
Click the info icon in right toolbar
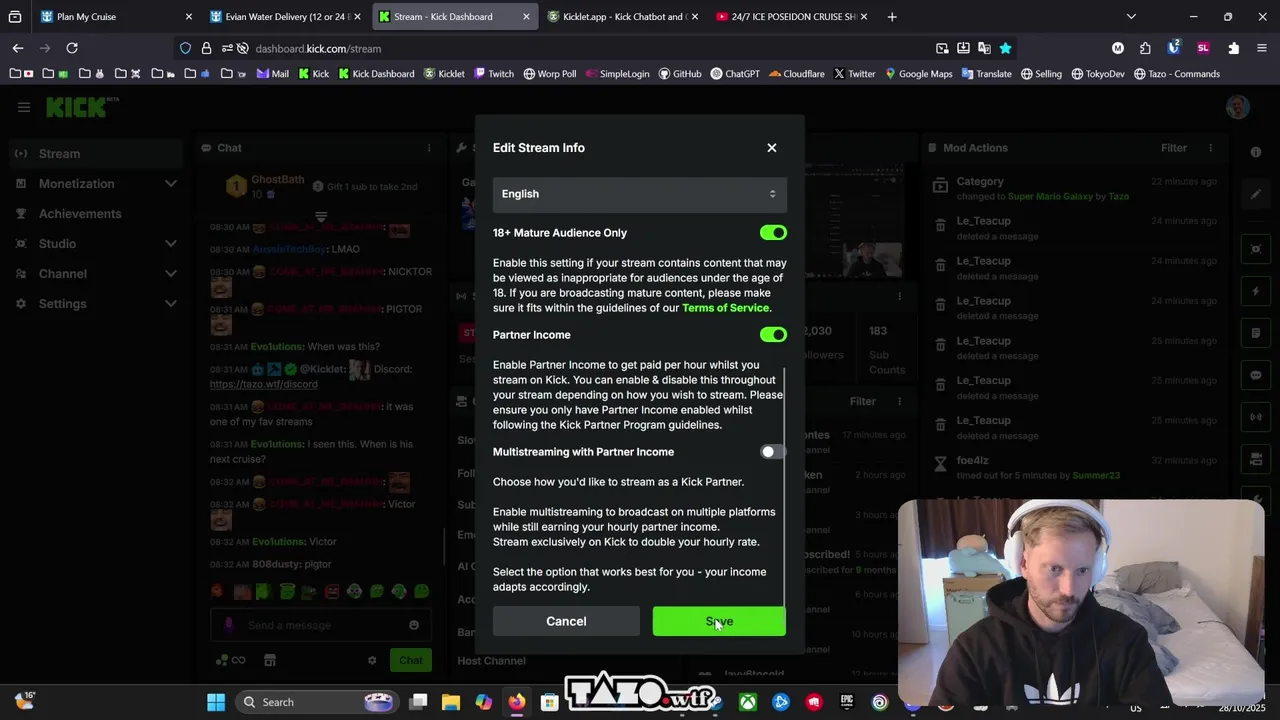(x=1256, y=152)
